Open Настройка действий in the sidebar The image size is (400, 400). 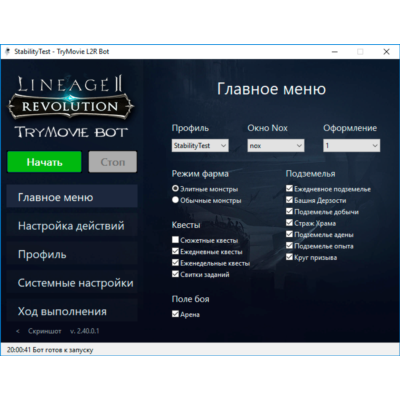pos(72,225)
